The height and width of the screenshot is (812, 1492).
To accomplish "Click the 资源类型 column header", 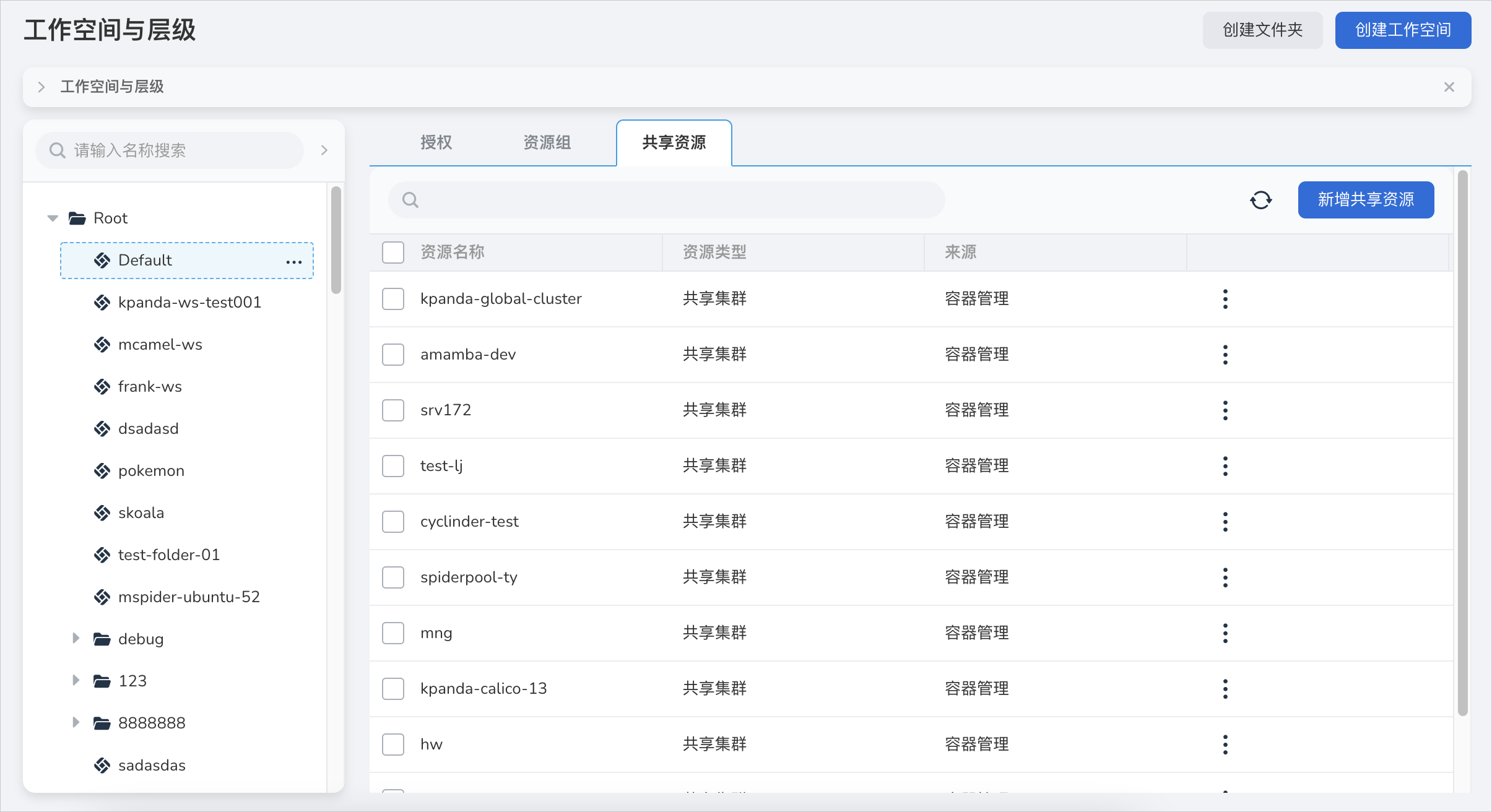I will tap(714, 253).
